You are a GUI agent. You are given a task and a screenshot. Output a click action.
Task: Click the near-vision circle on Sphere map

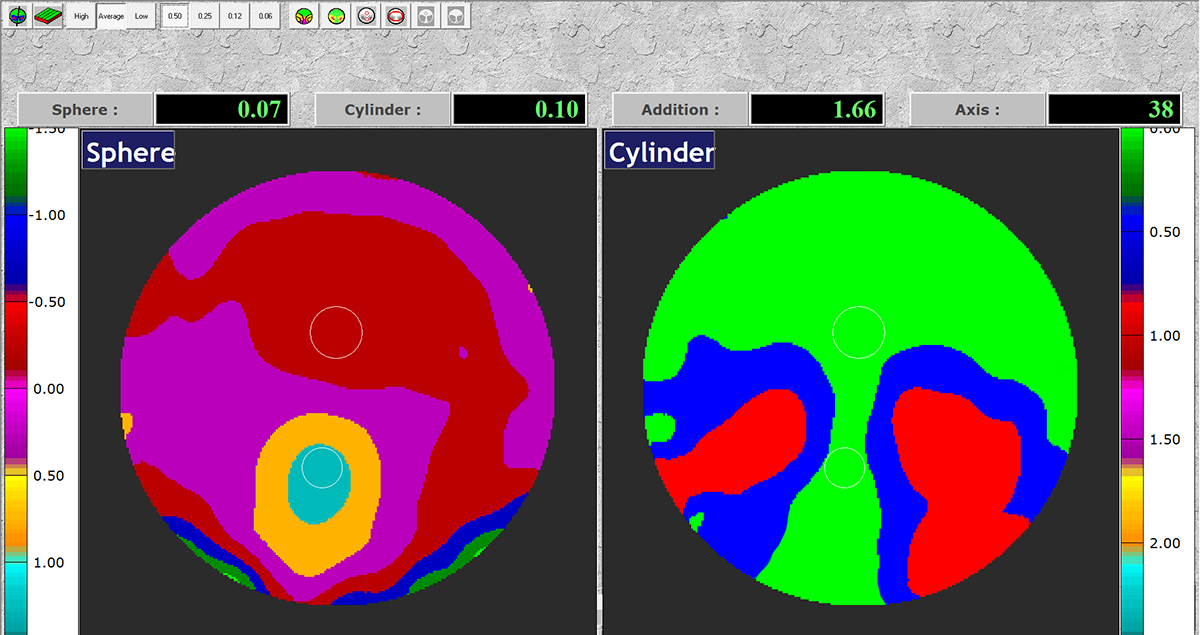(321, 467)
